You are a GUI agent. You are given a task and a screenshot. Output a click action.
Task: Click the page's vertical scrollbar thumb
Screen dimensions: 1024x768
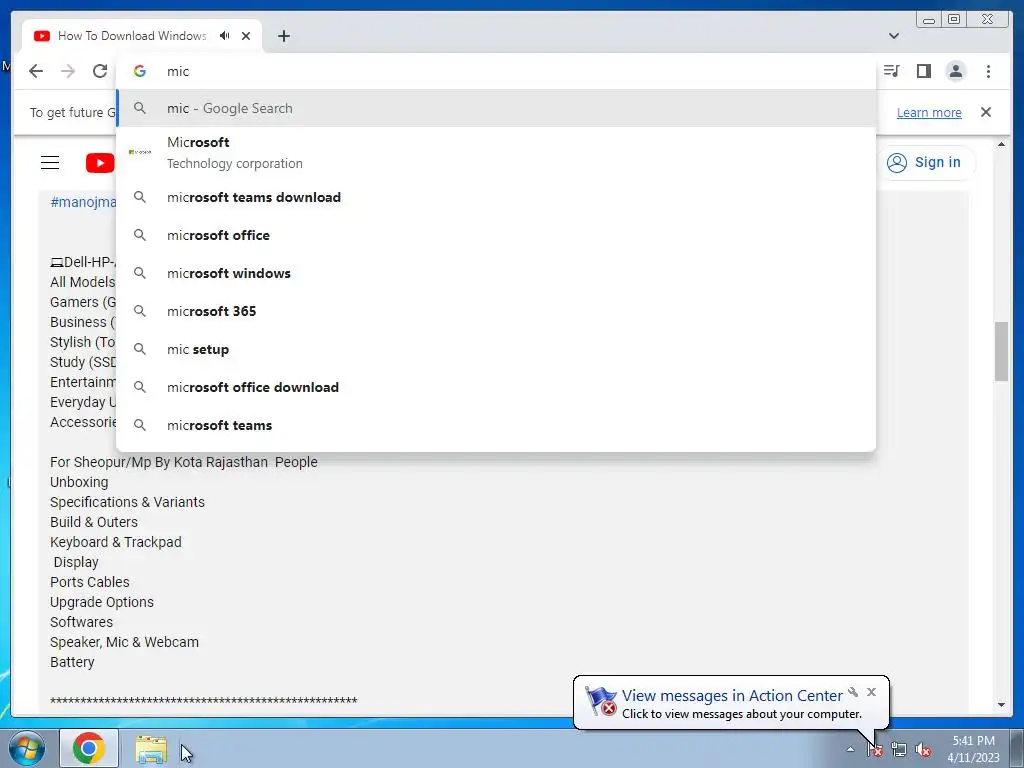1001,351
